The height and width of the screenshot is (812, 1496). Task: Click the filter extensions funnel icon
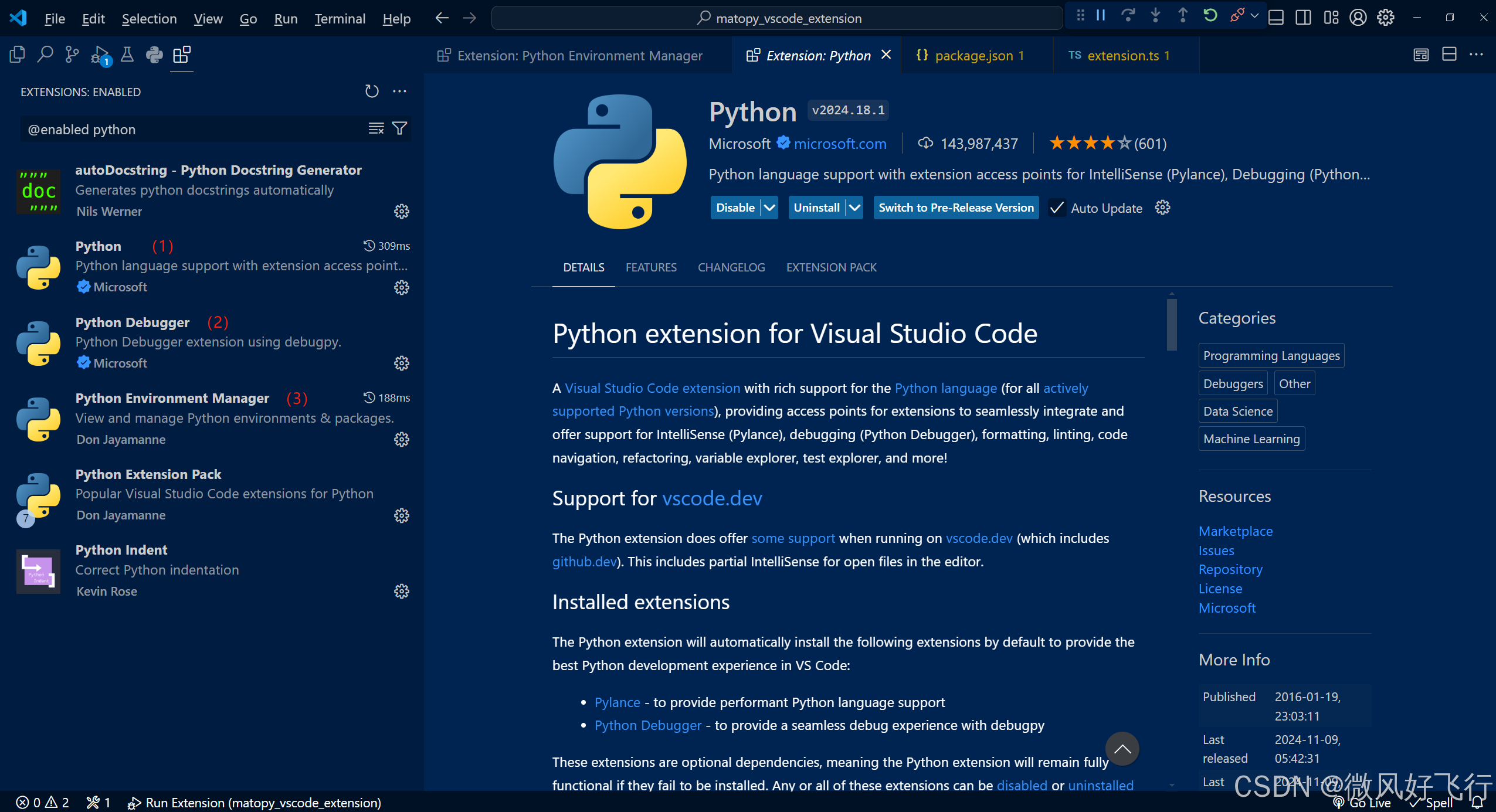(399, 128)
